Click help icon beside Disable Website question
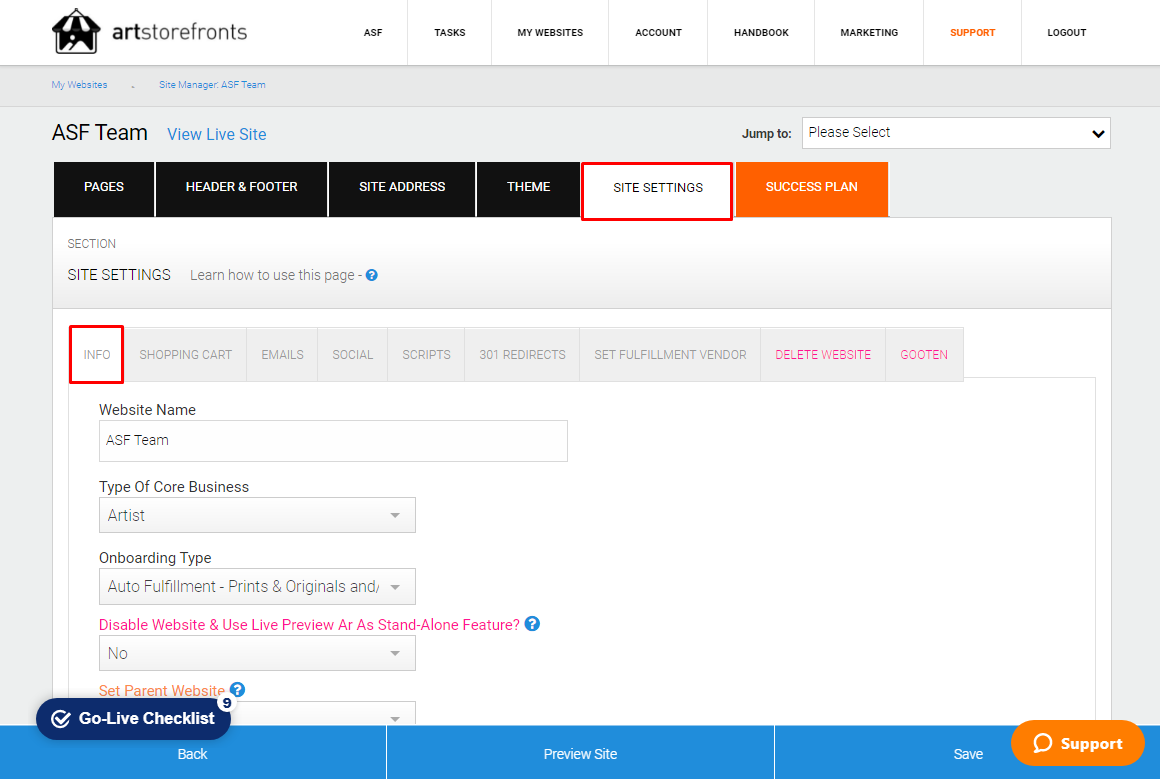Image resolution: width=1160 pixels, height=779 pixels. point(532,624)
